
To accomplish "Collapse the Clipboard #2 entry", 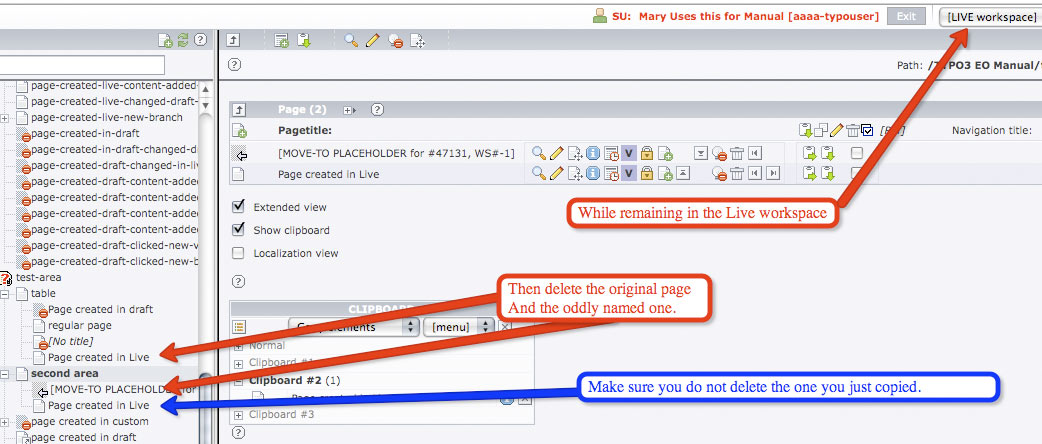I will click(239, 380).
